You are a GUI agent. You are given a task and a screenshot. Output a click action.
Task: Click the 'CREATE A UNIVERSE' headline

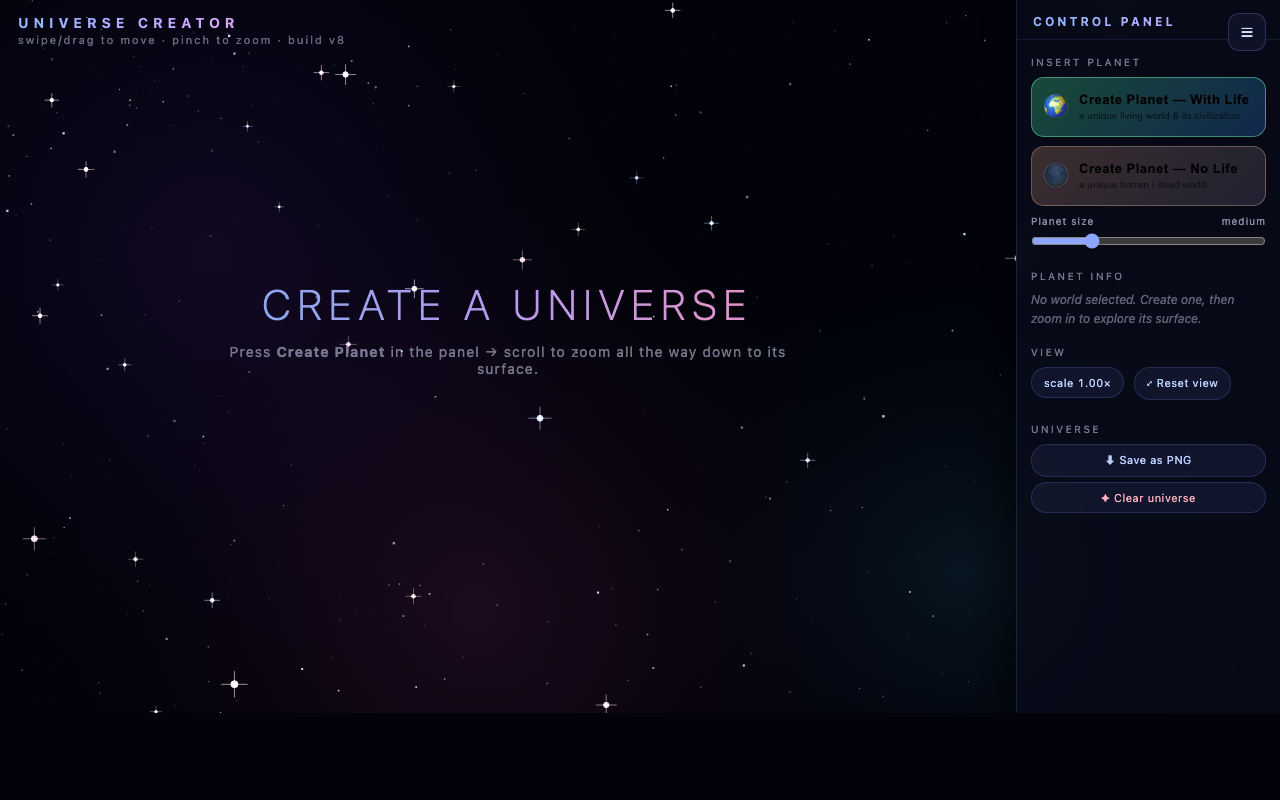click(506, 306)
